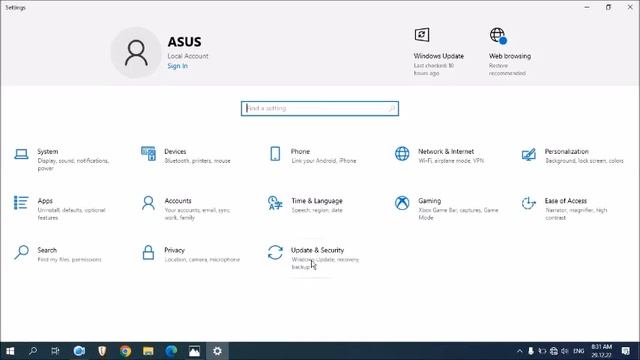
Task: Click the magnifier icon in search box
Action: [392, 109]
